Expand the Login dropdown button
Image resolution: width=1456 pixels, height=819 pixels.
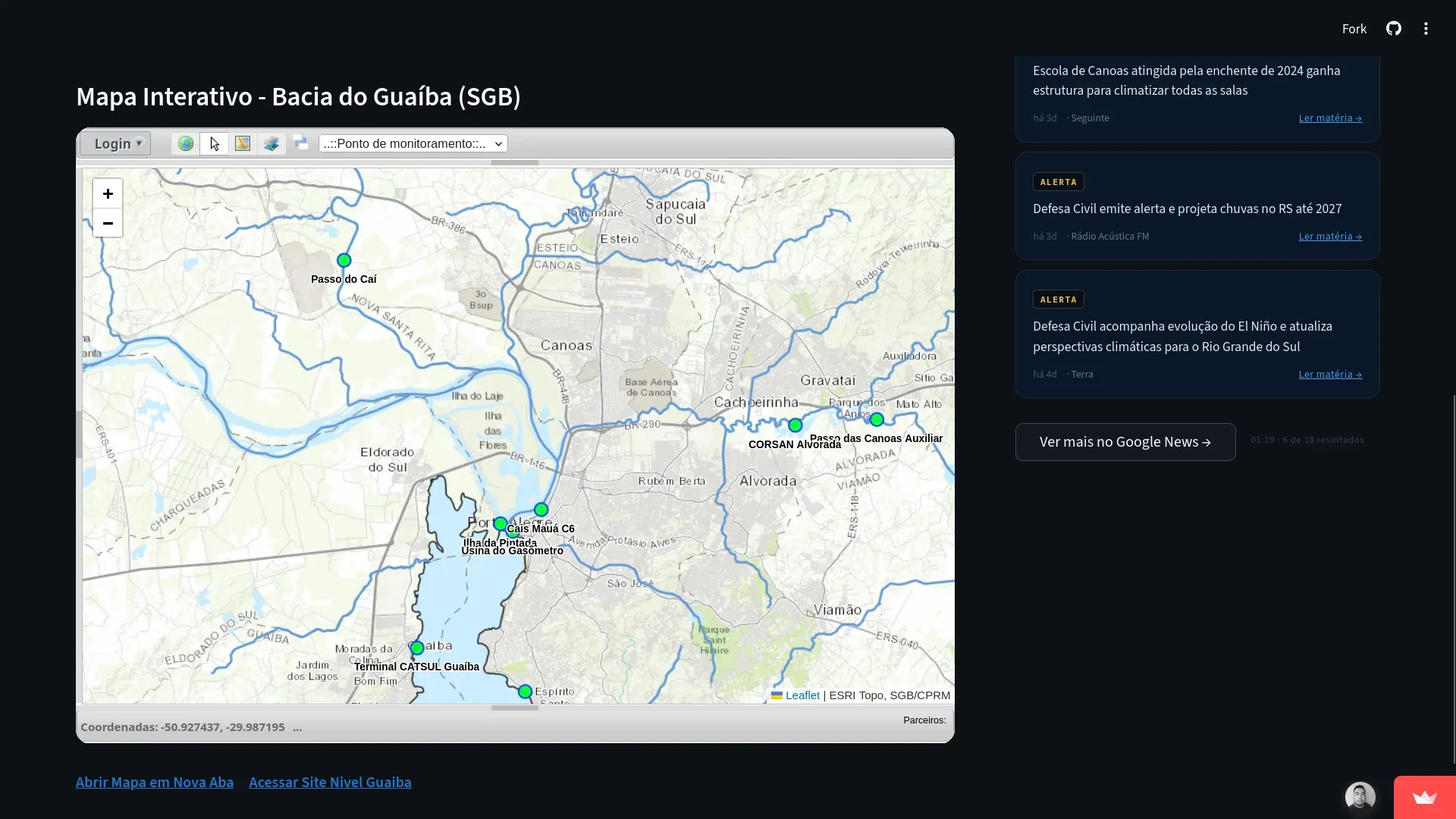(x=116, y=143)
